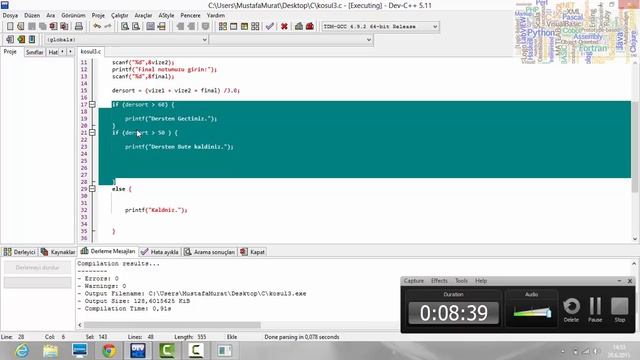
Task: Click right scroll arrow of project panel tabs
Action: [x=70, y=52]
